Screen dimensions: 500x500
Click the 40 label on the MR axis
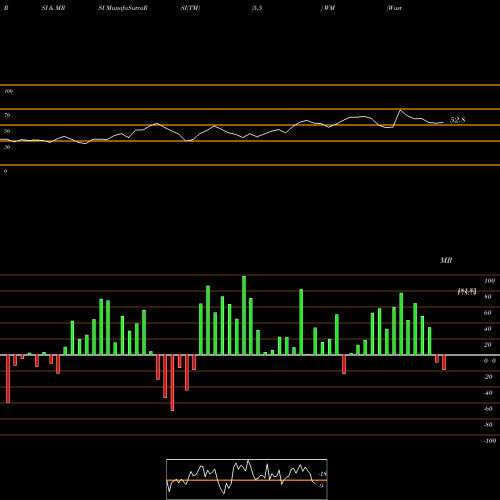click(x=488, y=329)
